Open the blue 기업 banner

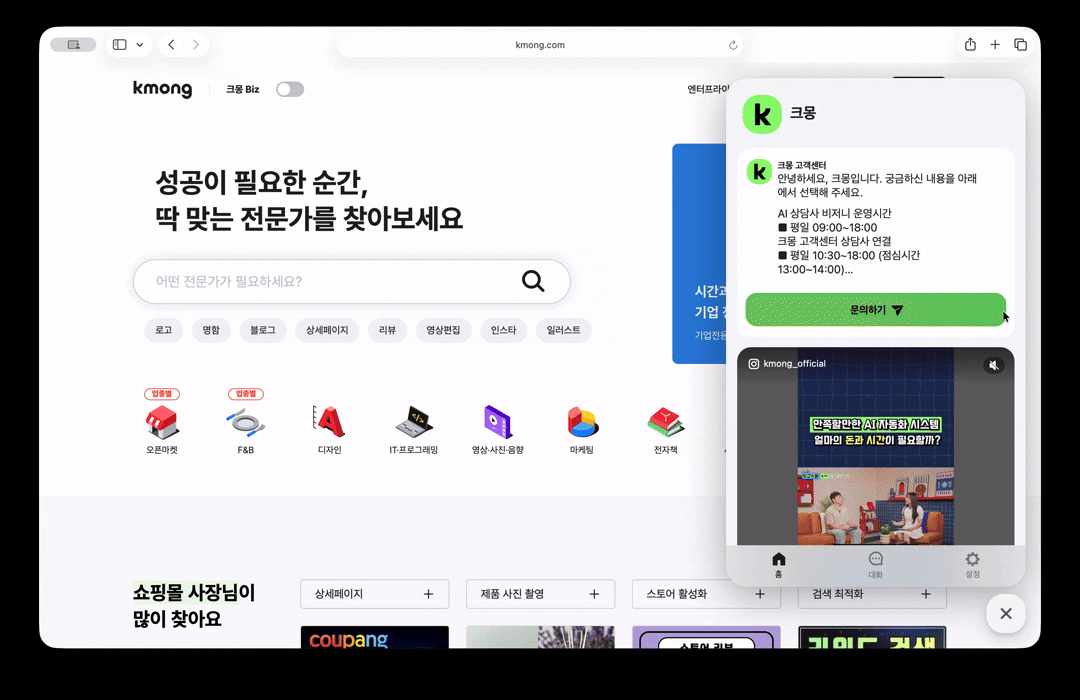699,254
